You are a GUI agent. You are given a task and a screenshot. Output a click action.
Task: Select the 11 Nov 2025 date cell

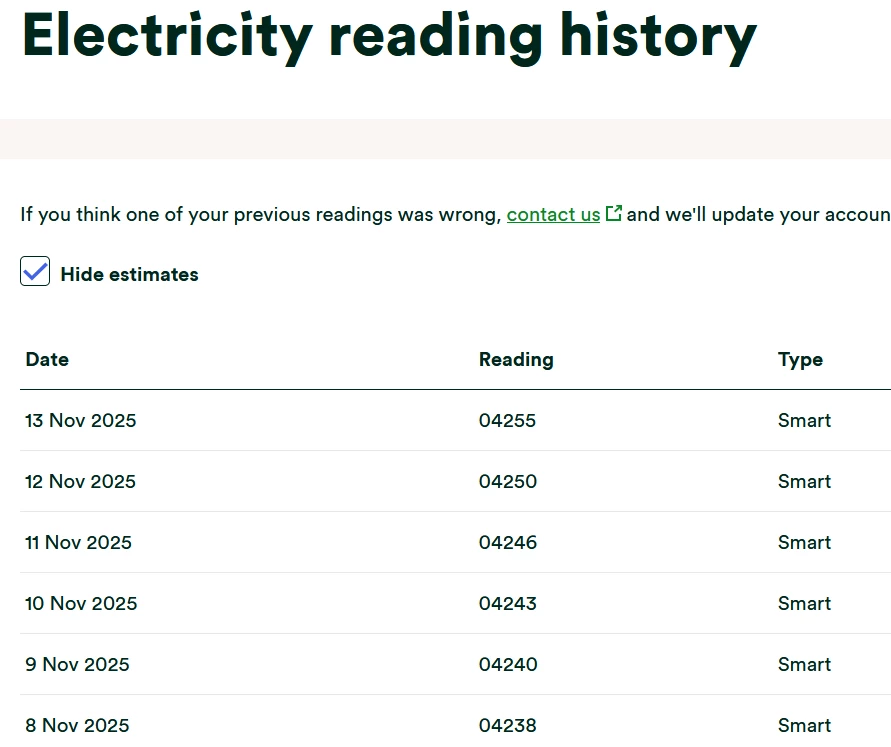pyautogui.click(x=78, y=543)
